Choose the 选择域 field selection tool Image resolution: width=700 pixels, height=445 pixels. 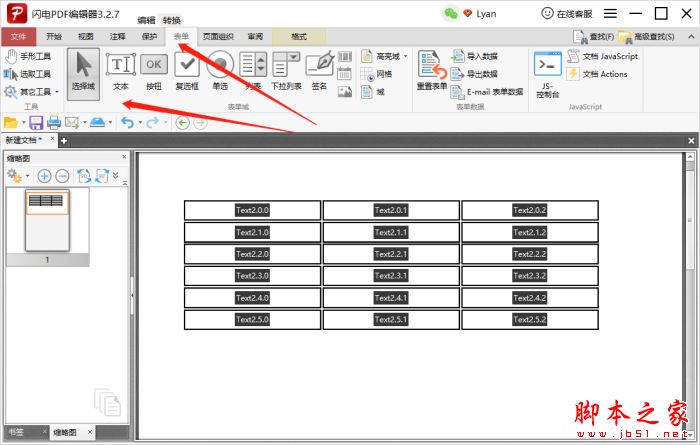[83, 74]
